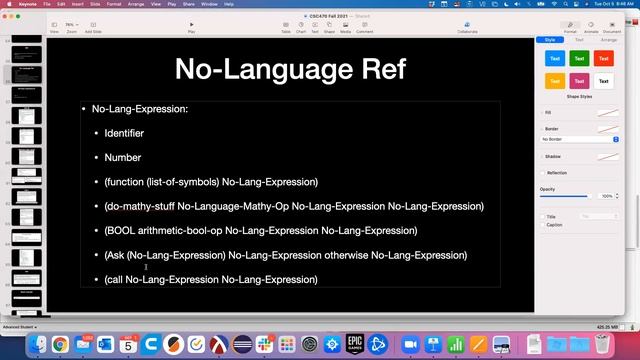The width and height of the screenshot is (640, 360).
Task: Apply the pink Text shape style
Action: [x=579, y=81]
